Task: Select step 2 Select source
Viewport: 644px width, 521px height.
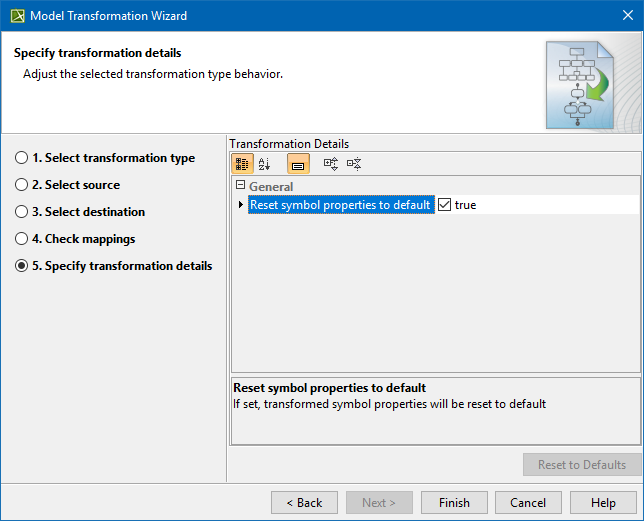Action: (67, 185)
